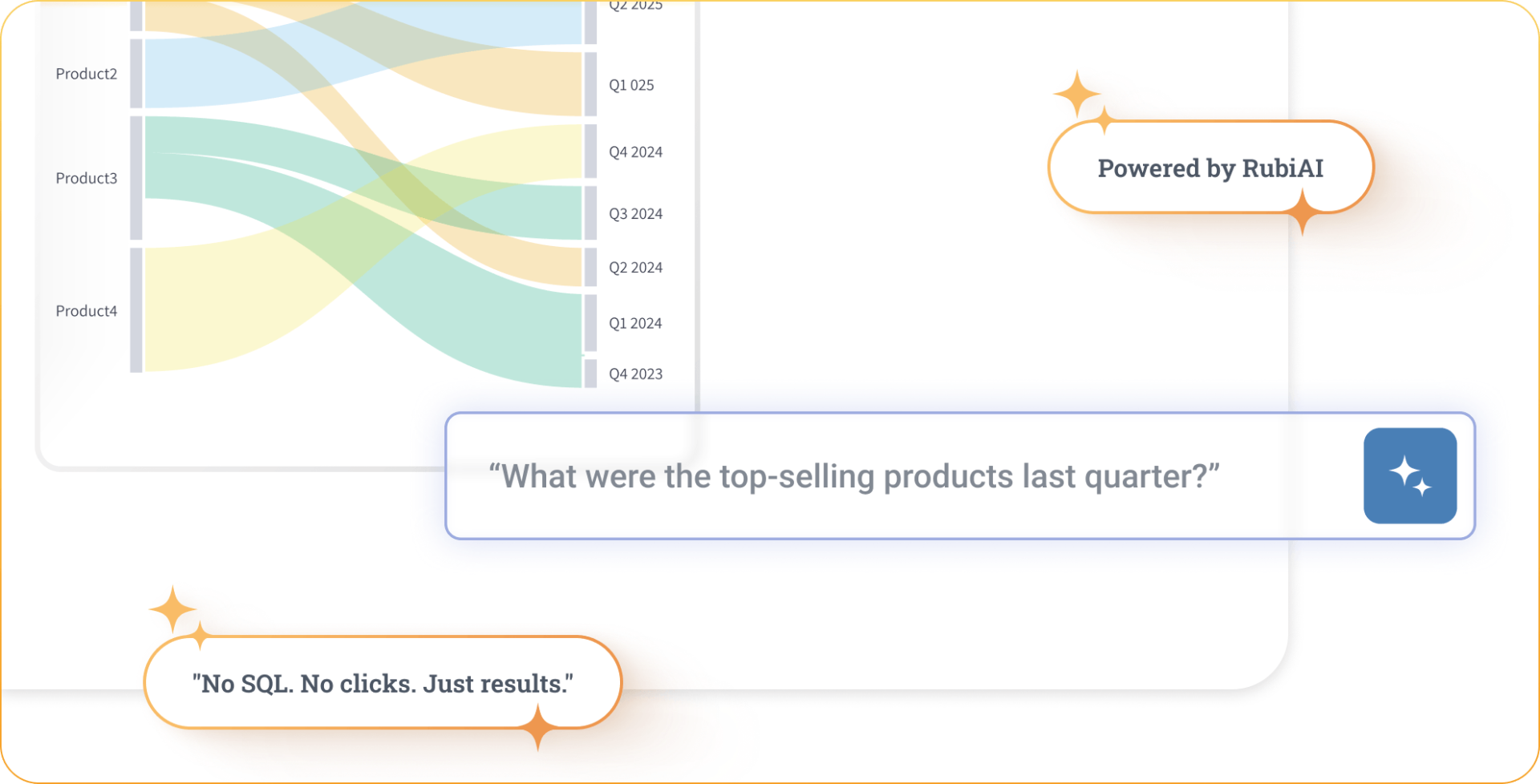The width and height of the screenshot is (1540, 784).
Task: Click the gray node bar beside Product4
Action: click(x=136, y=310)
